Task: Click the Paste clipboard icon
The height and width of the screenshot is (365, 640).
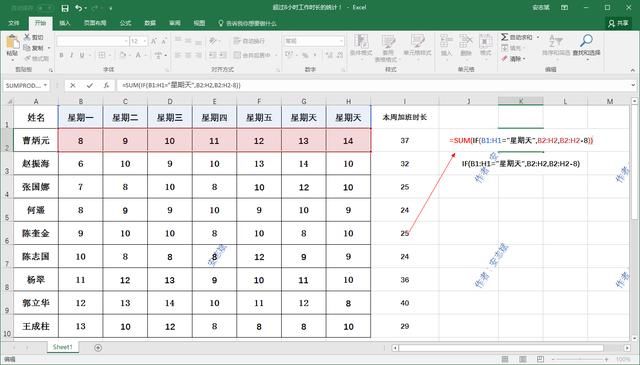Action: [x=12, y=42]
